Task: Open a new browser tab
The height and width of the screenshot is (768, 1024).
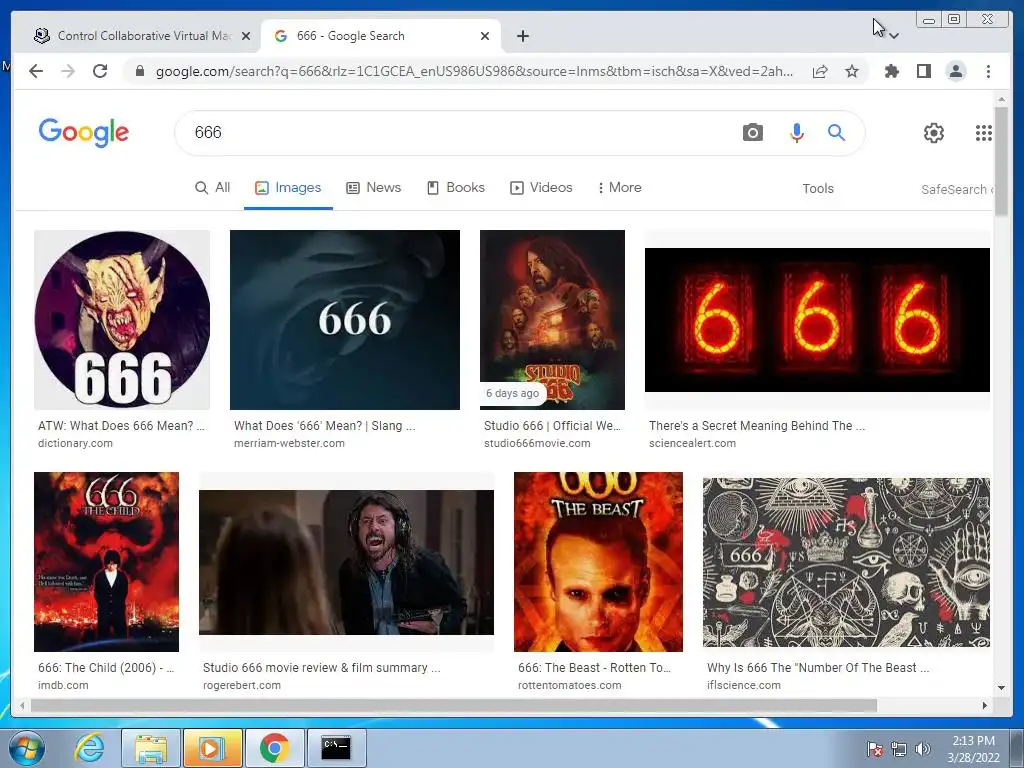Action: (522, 36)
